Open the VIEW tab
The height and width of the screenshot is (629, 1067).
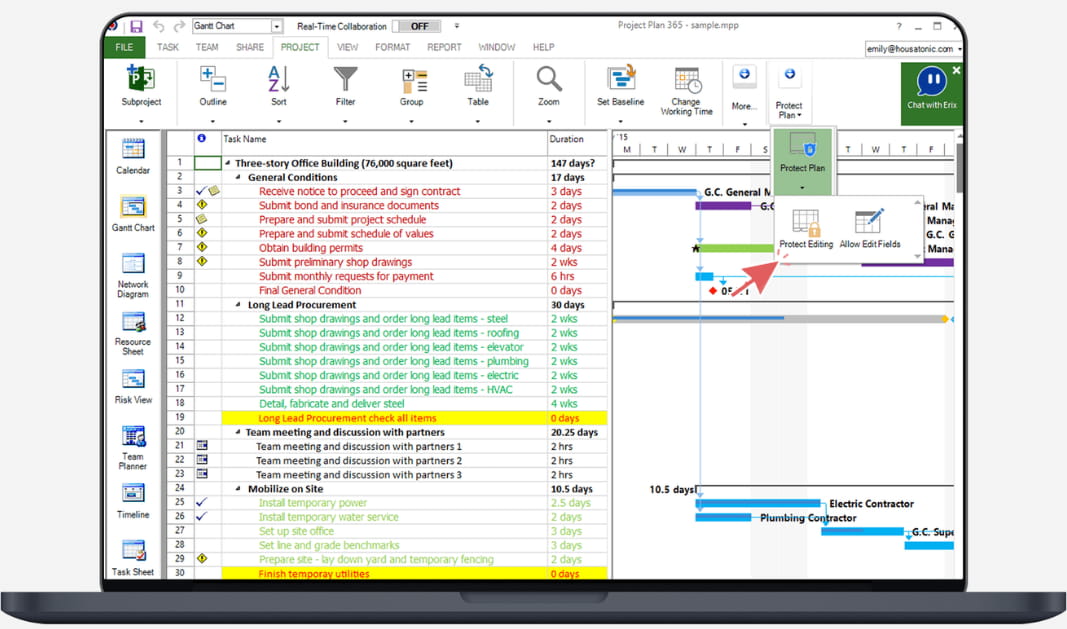click(x=347, y=47)
